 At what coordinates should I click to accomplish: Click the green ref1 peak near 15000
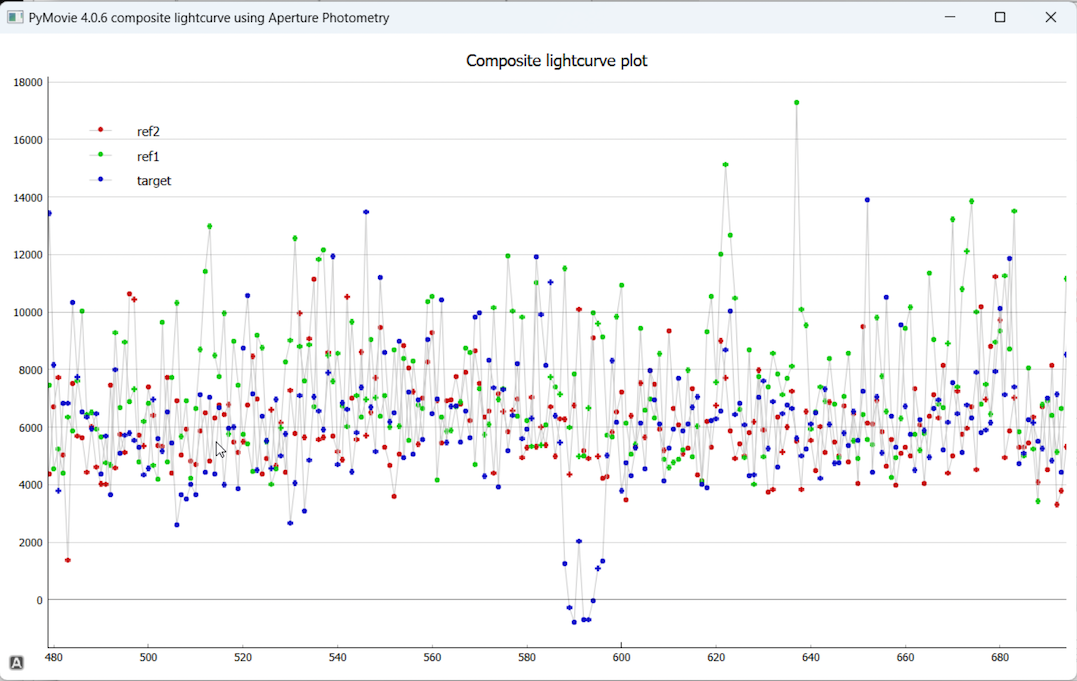(x=725, y=165)
